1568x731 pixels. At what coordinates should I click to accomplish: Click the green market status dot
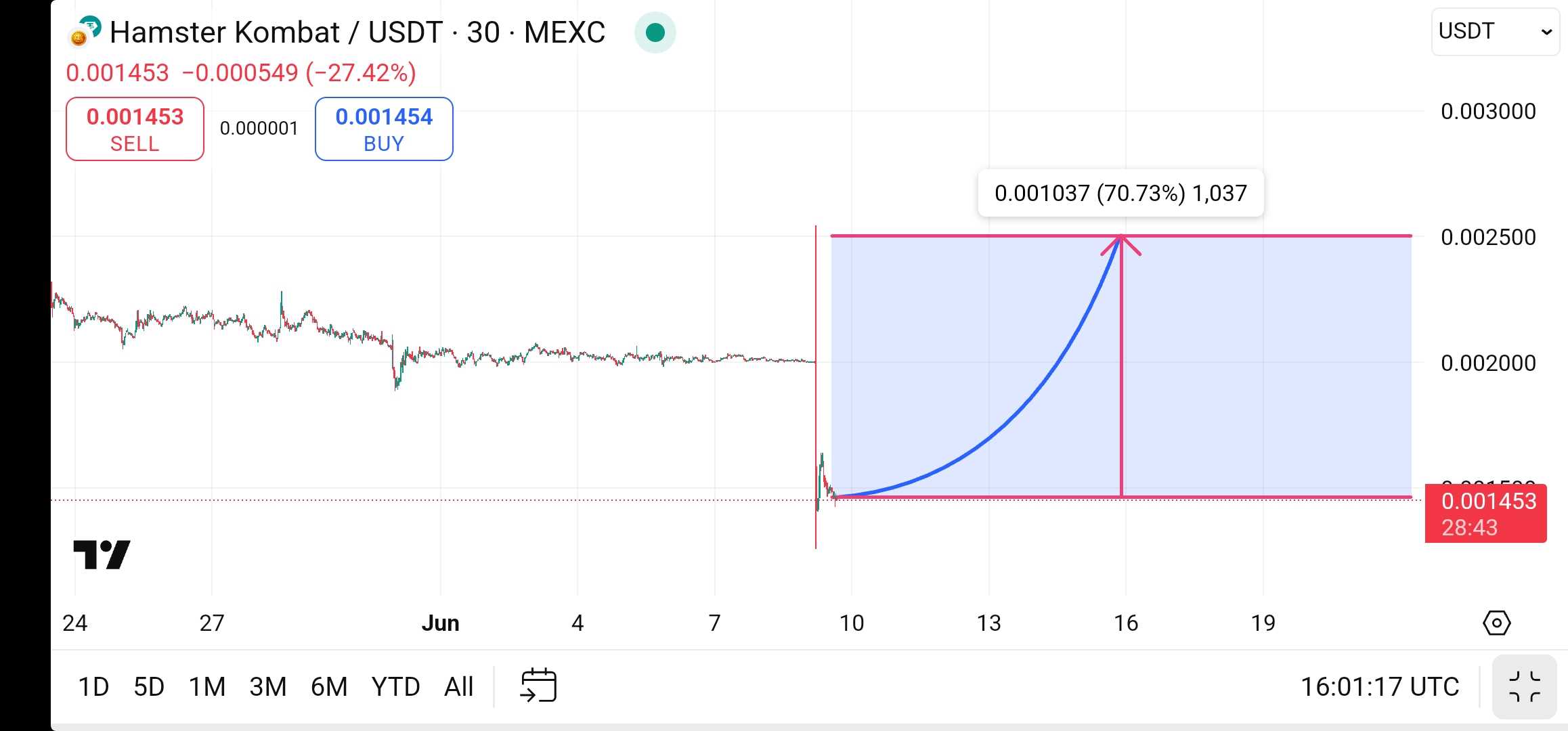[655, 32]
